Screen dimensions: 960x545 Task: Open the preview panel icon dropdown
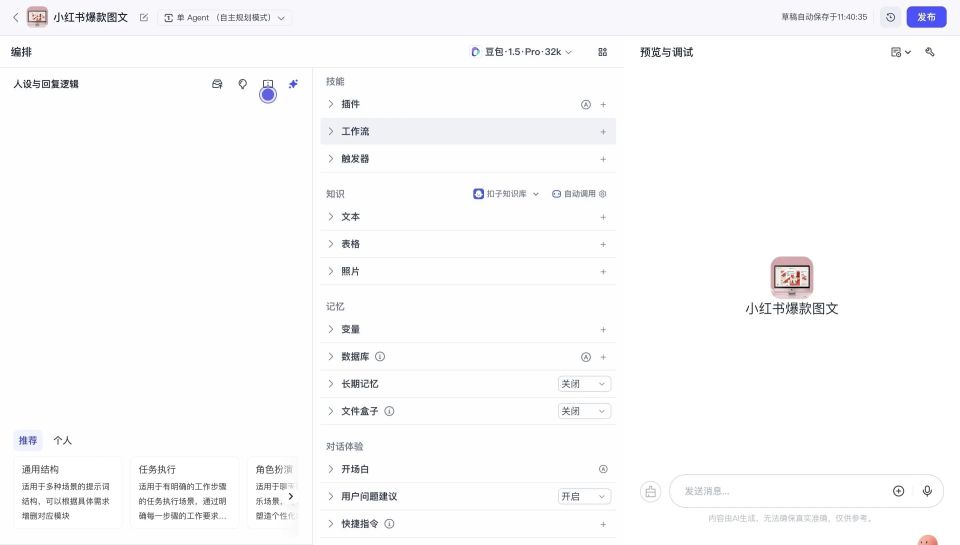[x=901, y=52]
